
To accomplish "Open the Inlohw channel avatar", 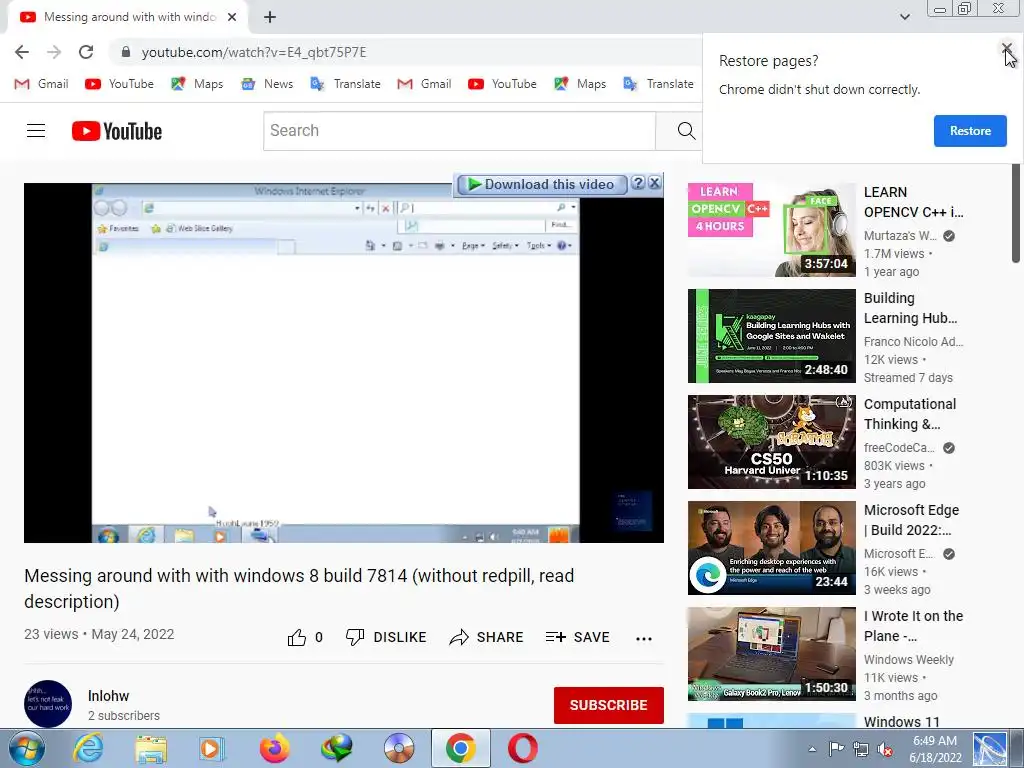I will click(48, 704).
